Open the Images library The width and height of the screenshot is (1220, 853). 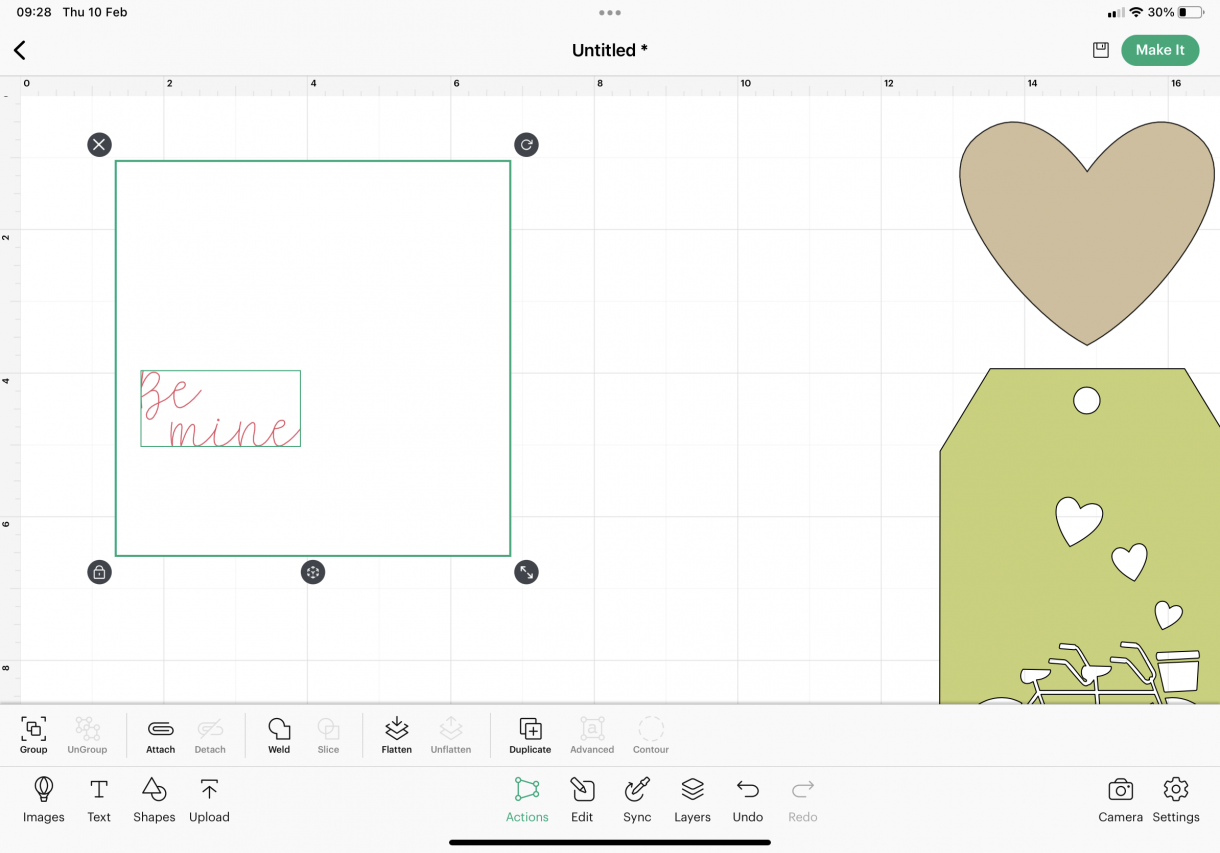point(44,800)
